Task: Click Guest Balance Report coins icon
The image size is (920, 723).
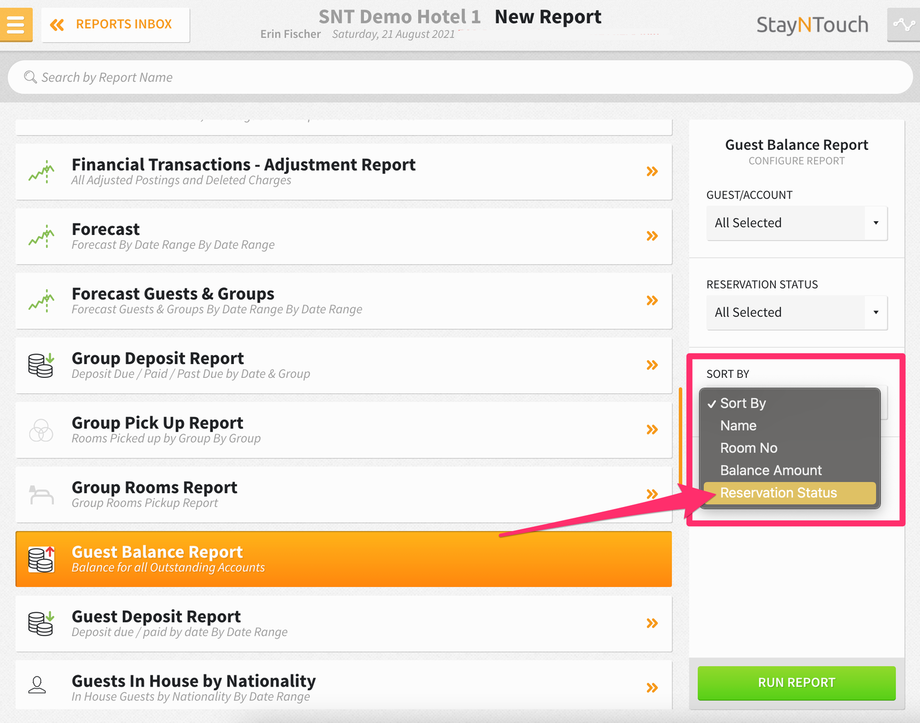Action: coord(41,559)
